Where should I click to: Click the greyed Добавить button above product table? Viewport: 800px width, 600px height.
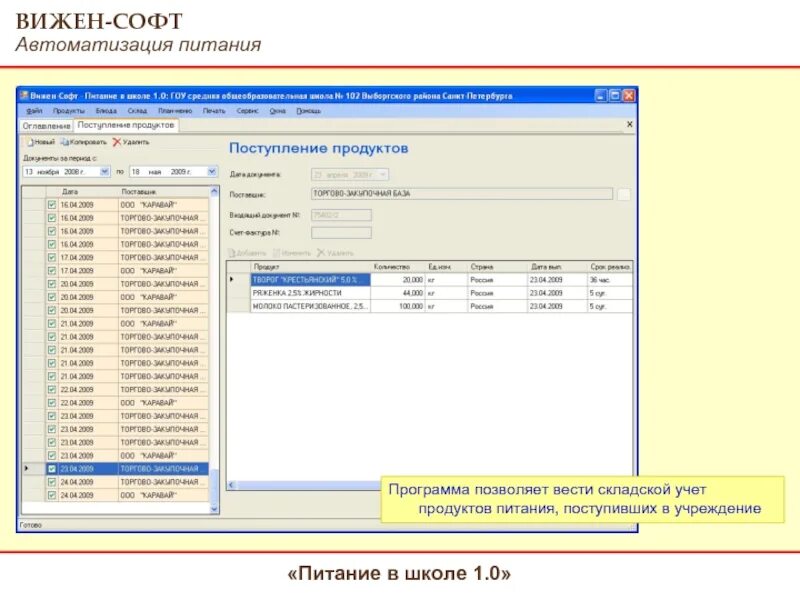click(247, 253)
